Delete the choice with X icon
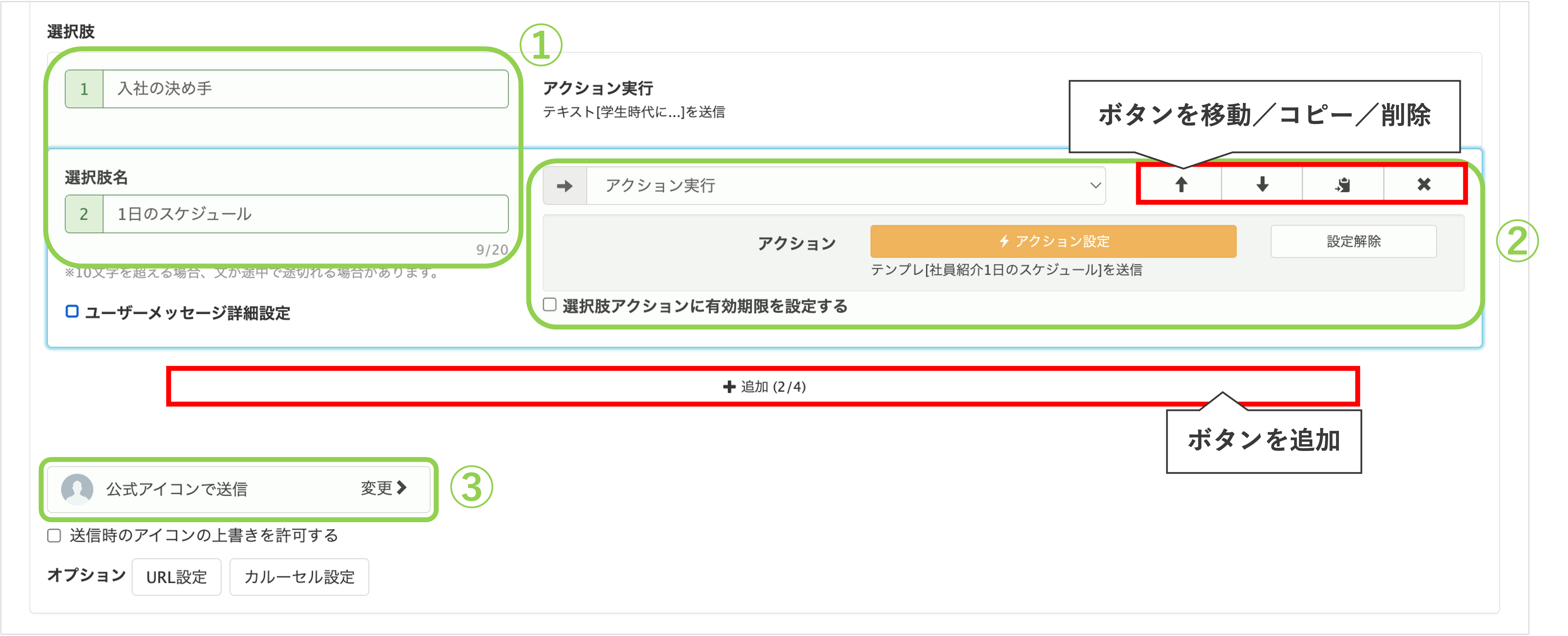 pyautogui.click(x=1424, y=185)
